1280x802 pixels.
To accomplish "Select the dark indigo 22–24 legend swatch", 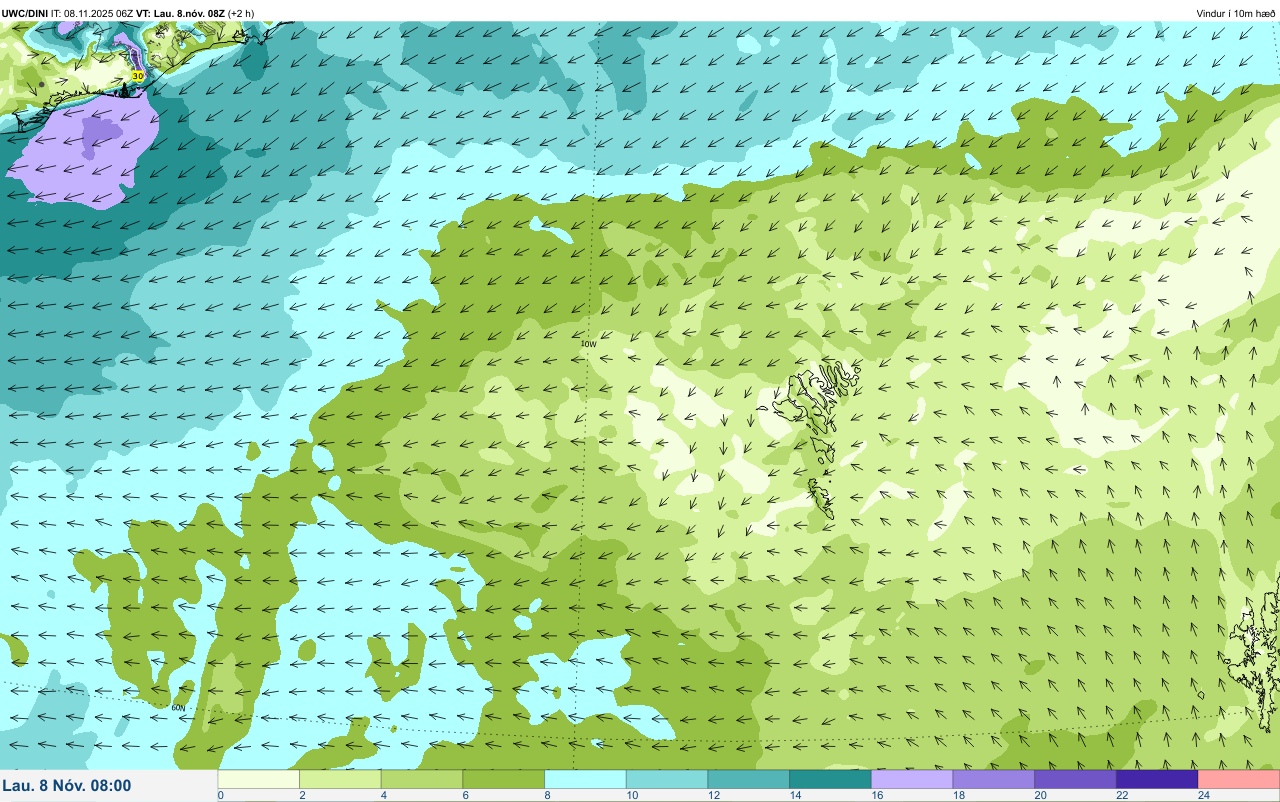I will pos(1156,779).
